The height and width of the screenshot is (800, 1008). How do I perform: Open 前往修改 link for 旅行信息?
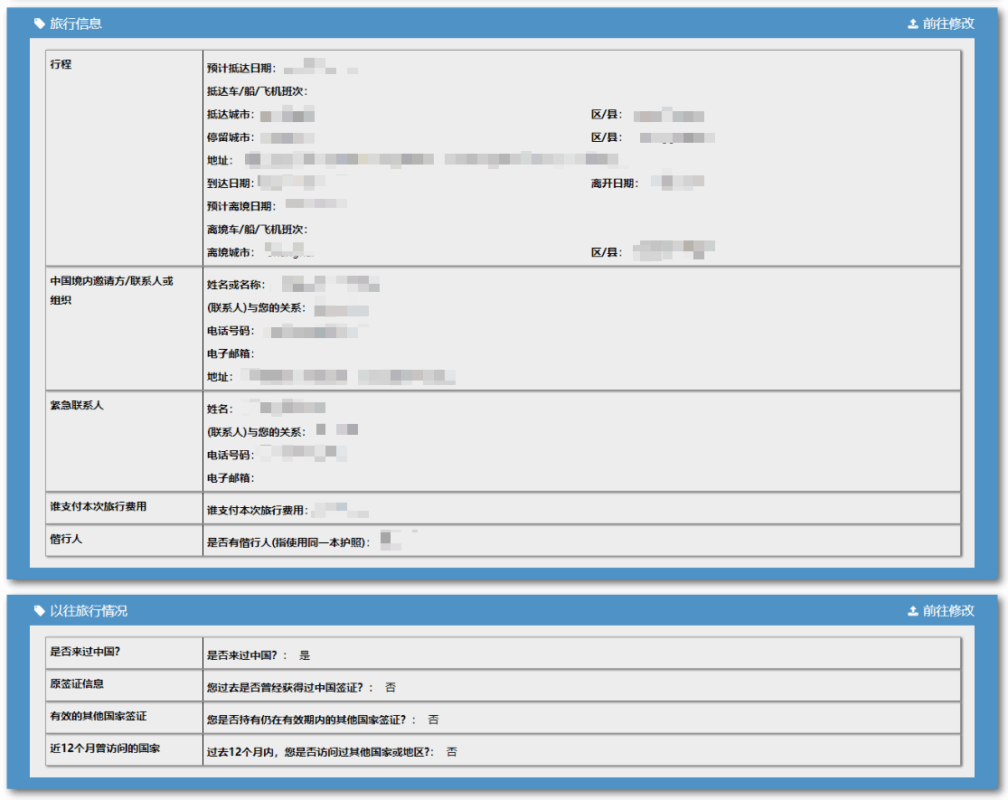(x=948, y=23)
